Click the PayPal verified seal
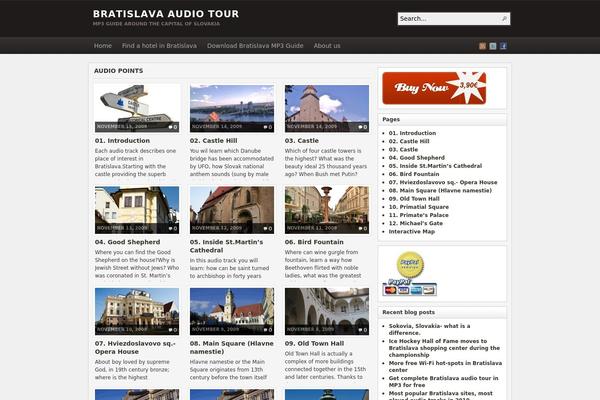Viewport: 600px width, 400px height. coord(410,264)
